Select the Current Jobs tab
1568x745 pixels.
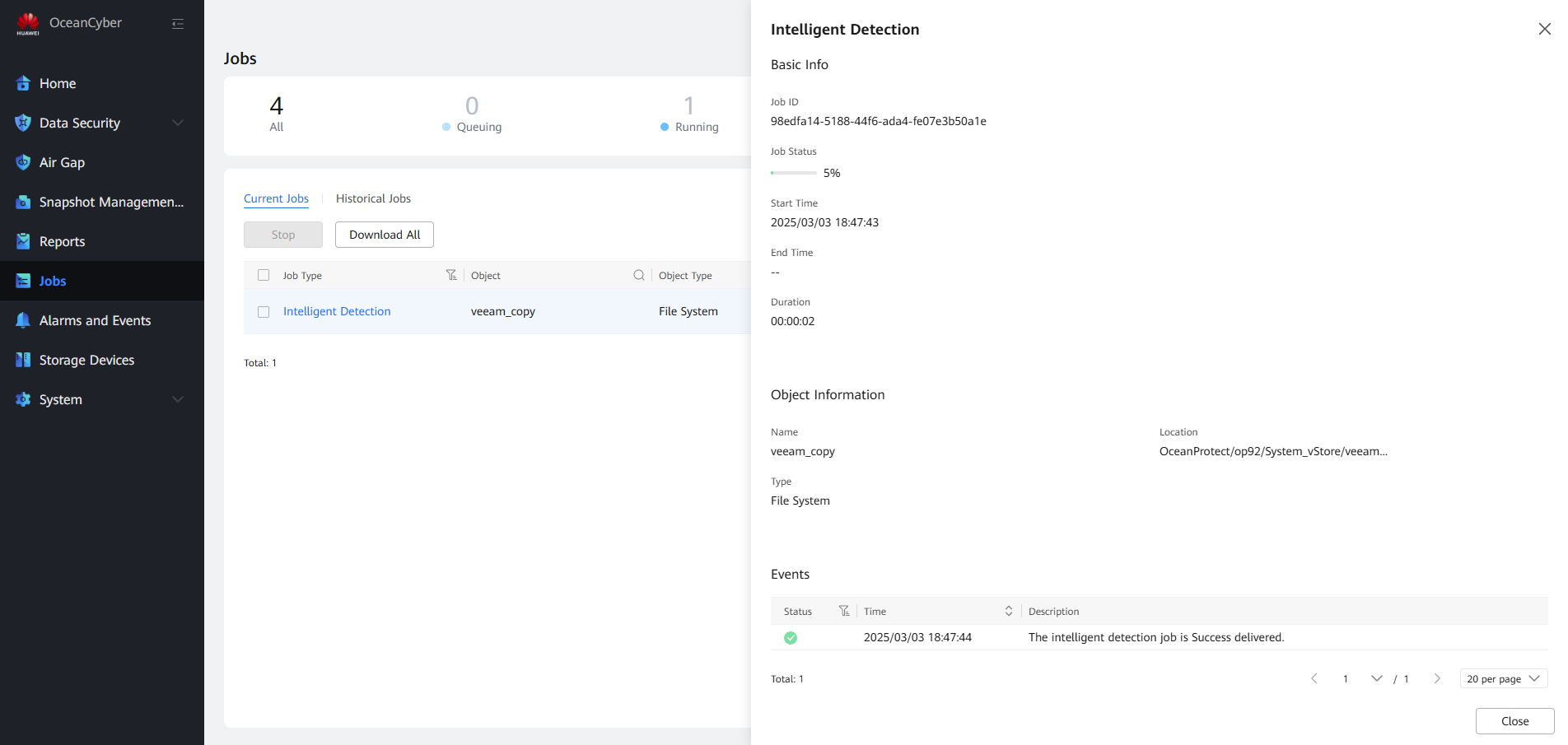click(276, 198)
